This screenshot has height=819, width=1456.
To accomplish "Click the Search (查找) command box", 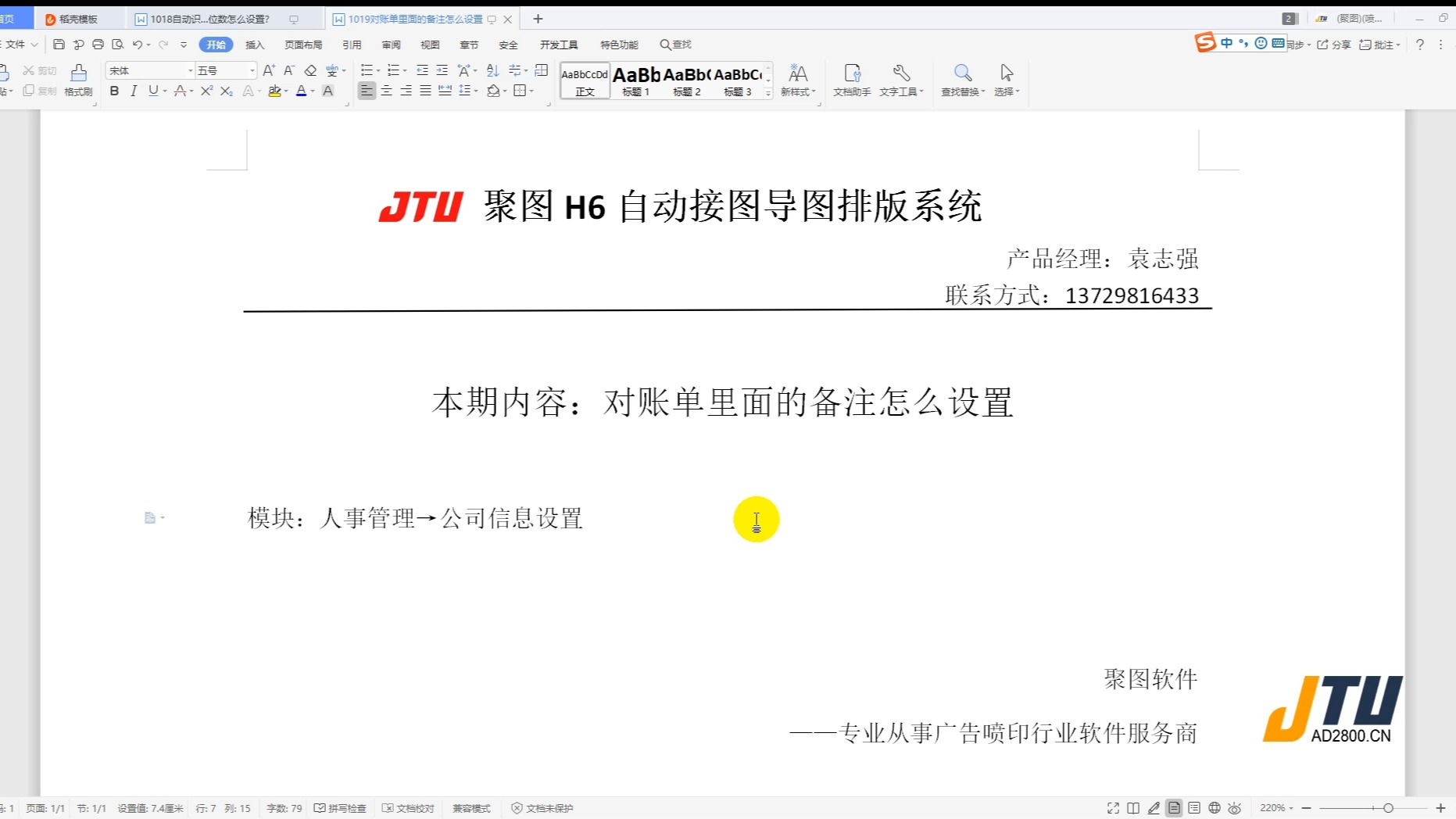I will [x=676, y=45].
